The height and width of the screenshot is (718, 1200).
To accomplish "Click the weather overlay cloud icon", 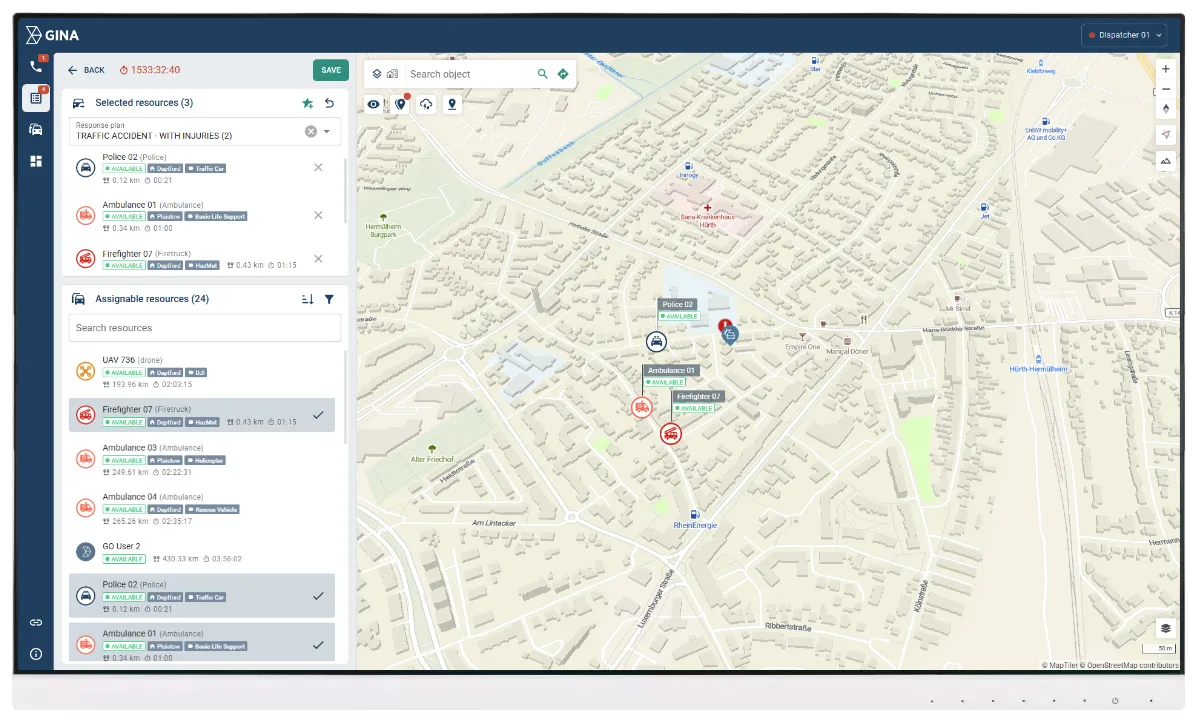I will click(x=426, y=104).
